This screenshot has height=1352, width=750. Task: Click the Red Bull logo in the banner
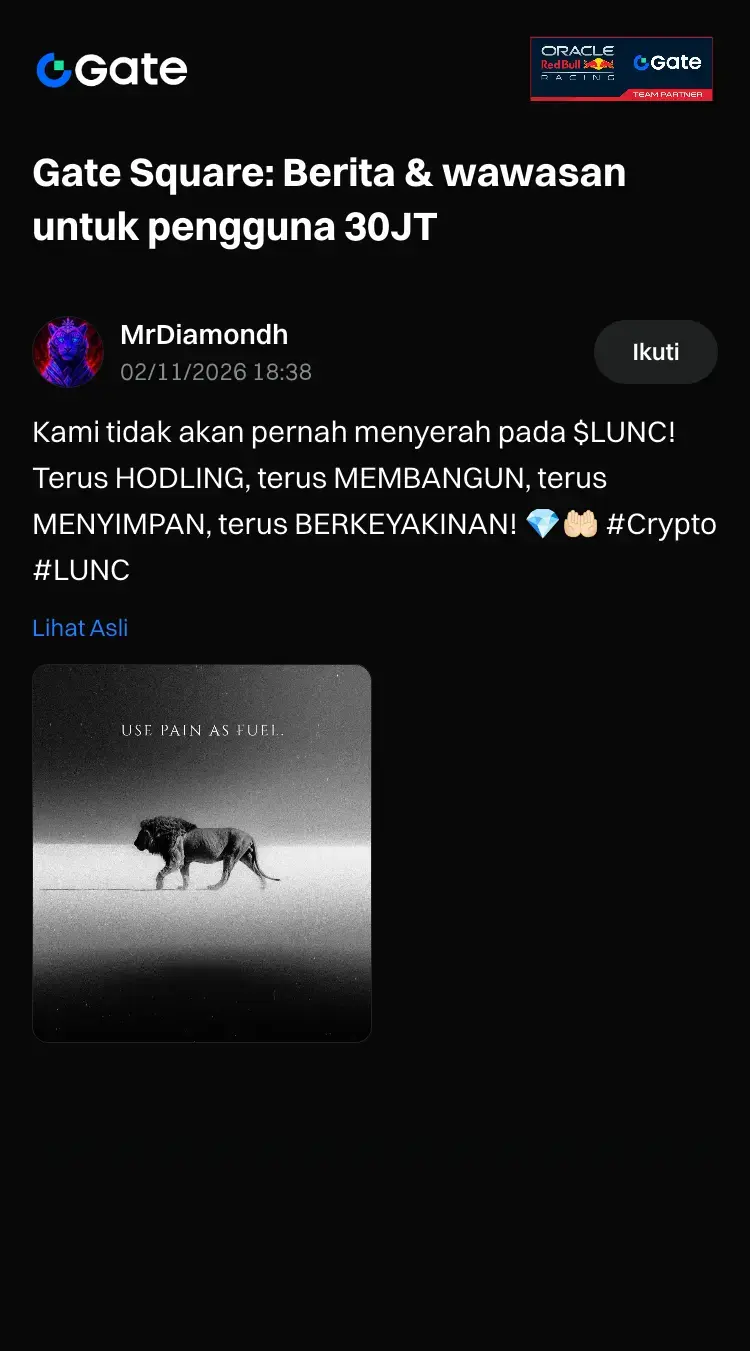tap(578, 64)
